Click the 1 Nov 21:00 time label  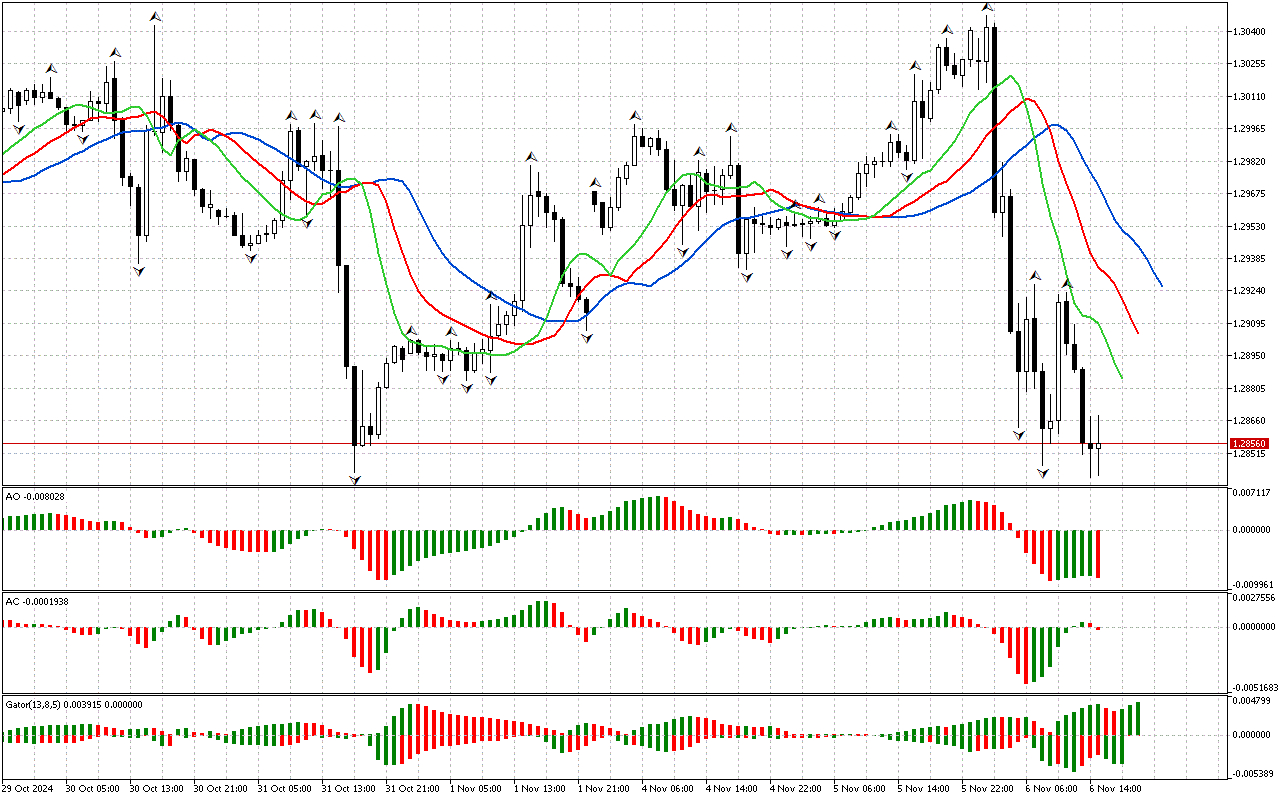tap(605, 789)
